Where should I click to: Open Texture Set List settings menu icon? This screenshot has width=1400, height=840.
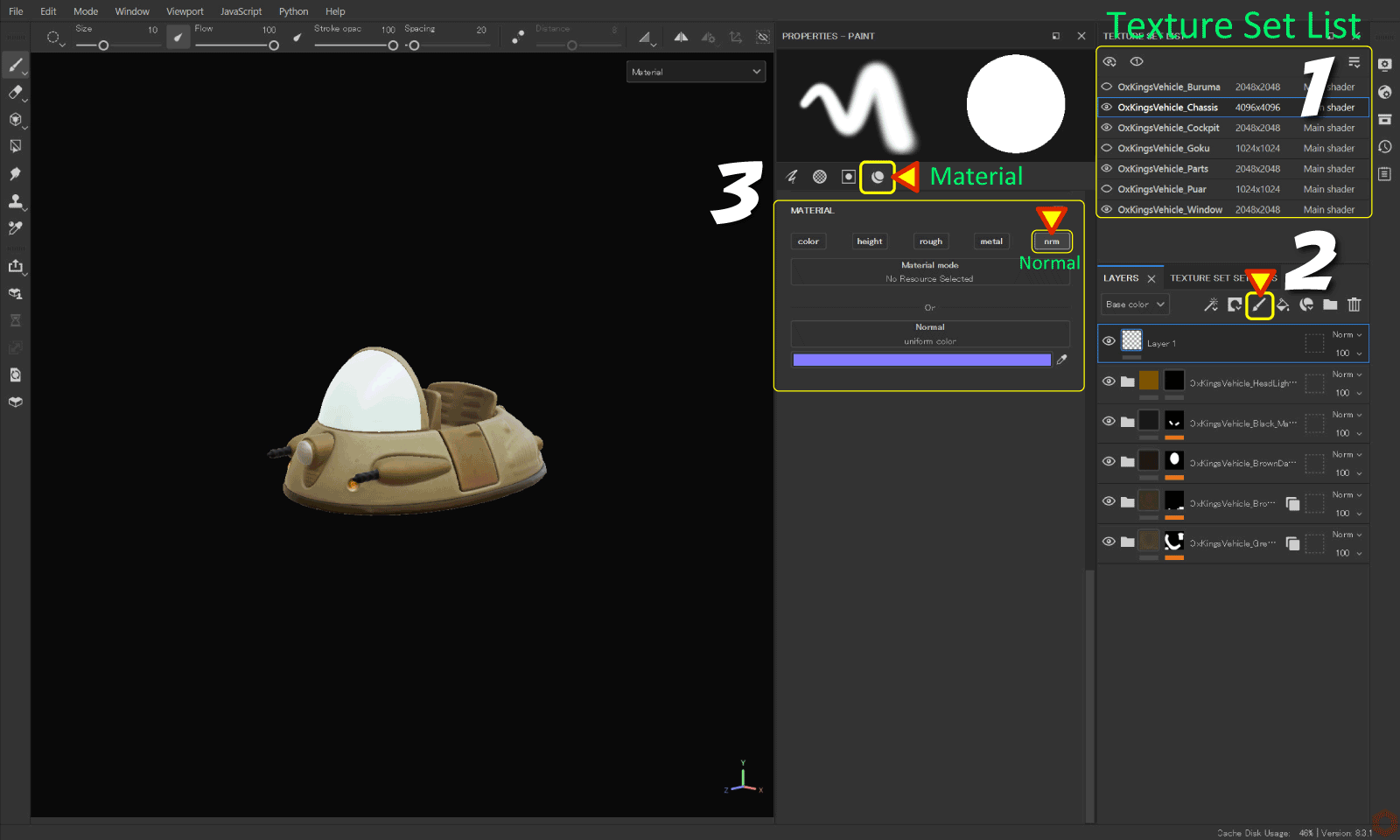pyautogui.click(x=1354, y=62)
